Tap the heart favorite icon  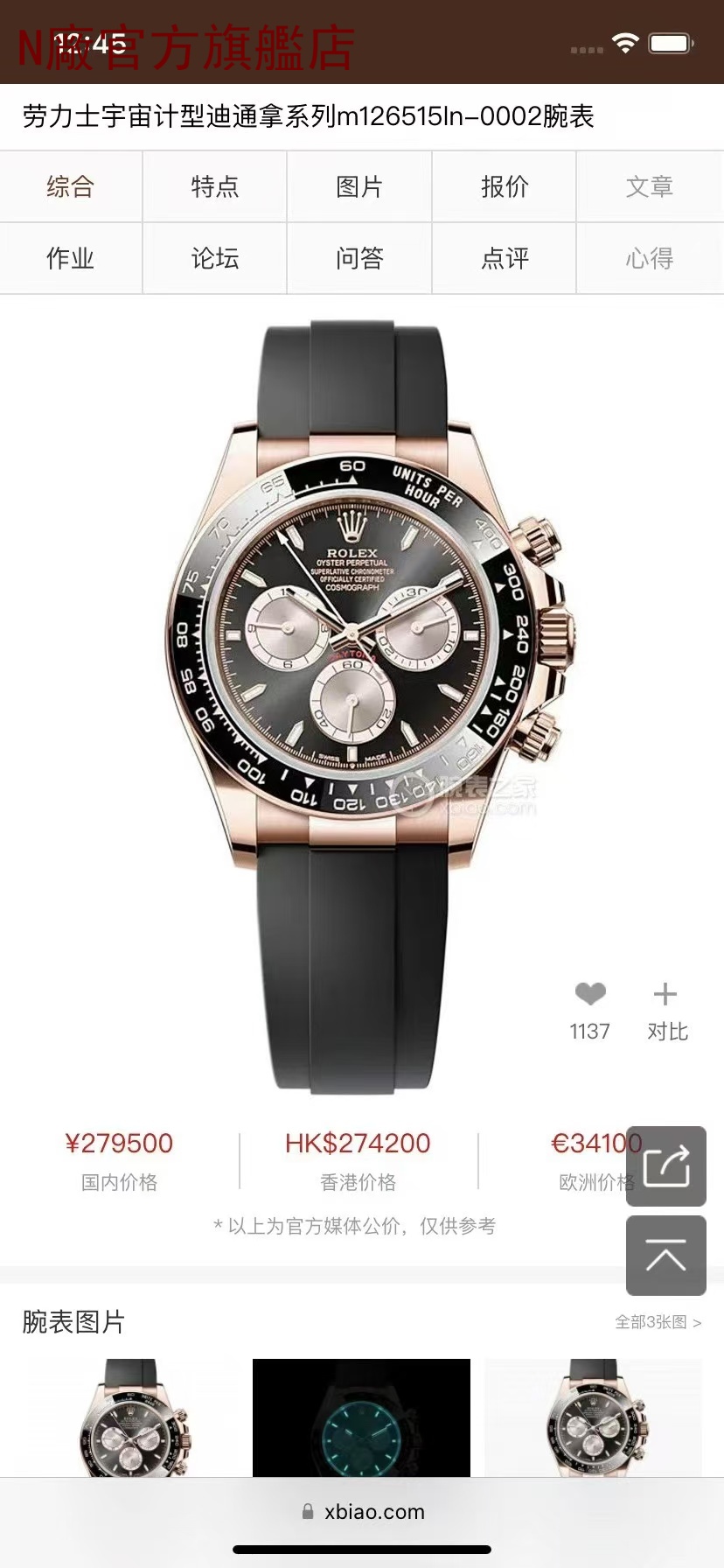point(590,993)
